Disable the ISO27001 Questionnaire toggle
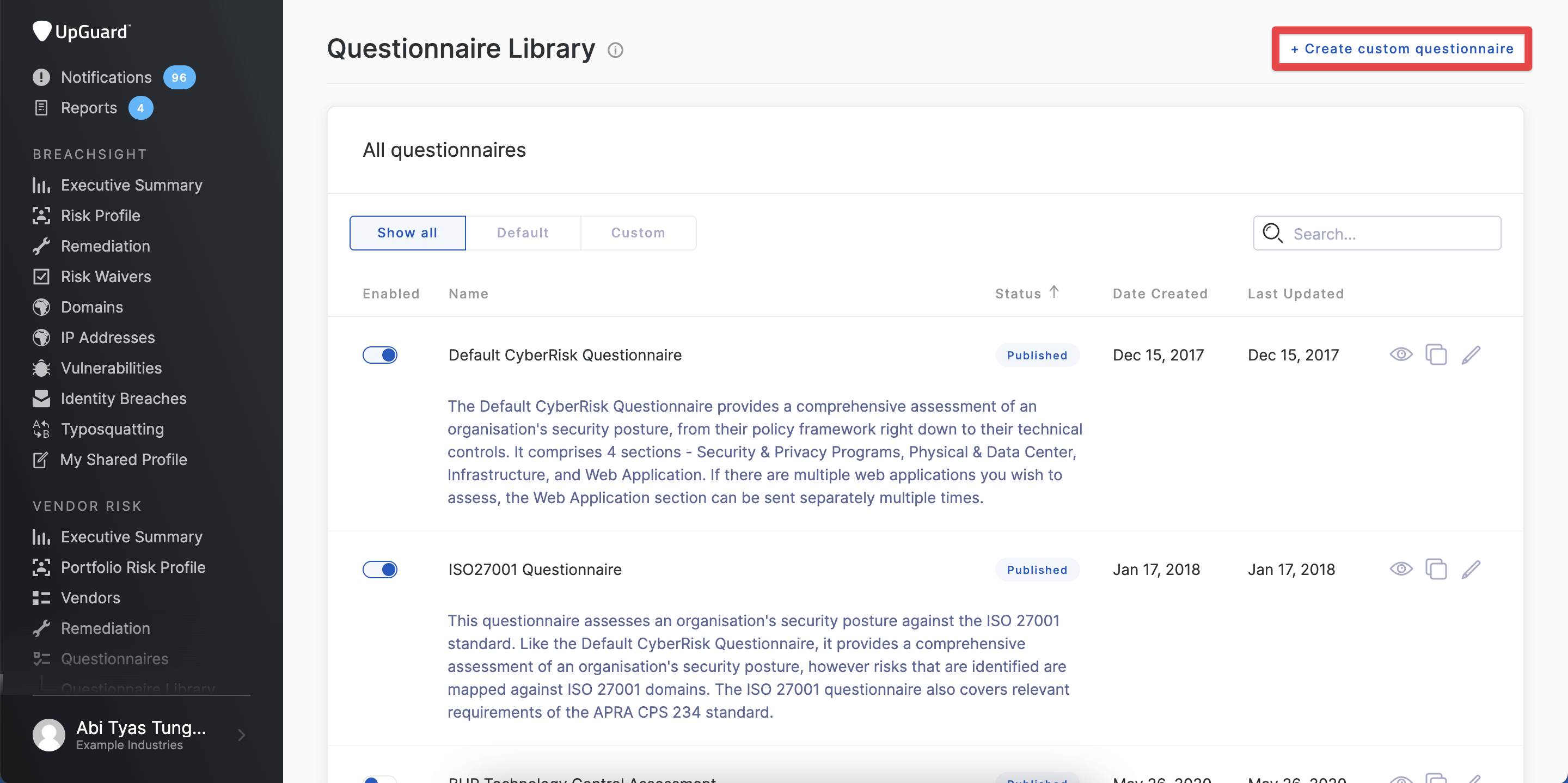The image size is (1568, 783). coord(380,570)
